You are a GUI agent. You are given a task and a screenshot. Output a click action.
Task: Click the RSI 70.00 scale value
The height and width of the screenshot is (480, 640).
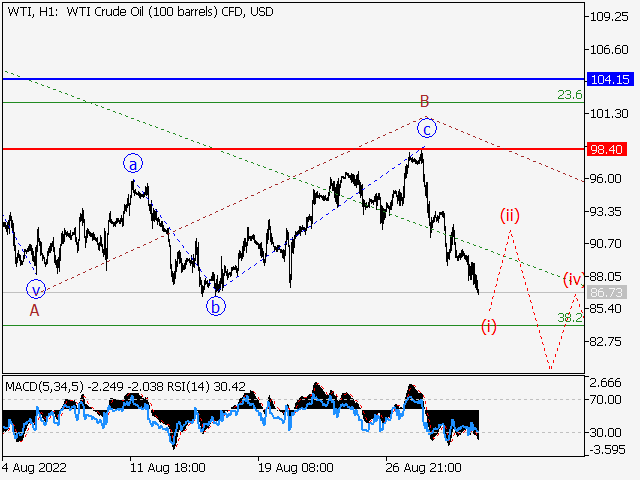(x=606, y=399)
